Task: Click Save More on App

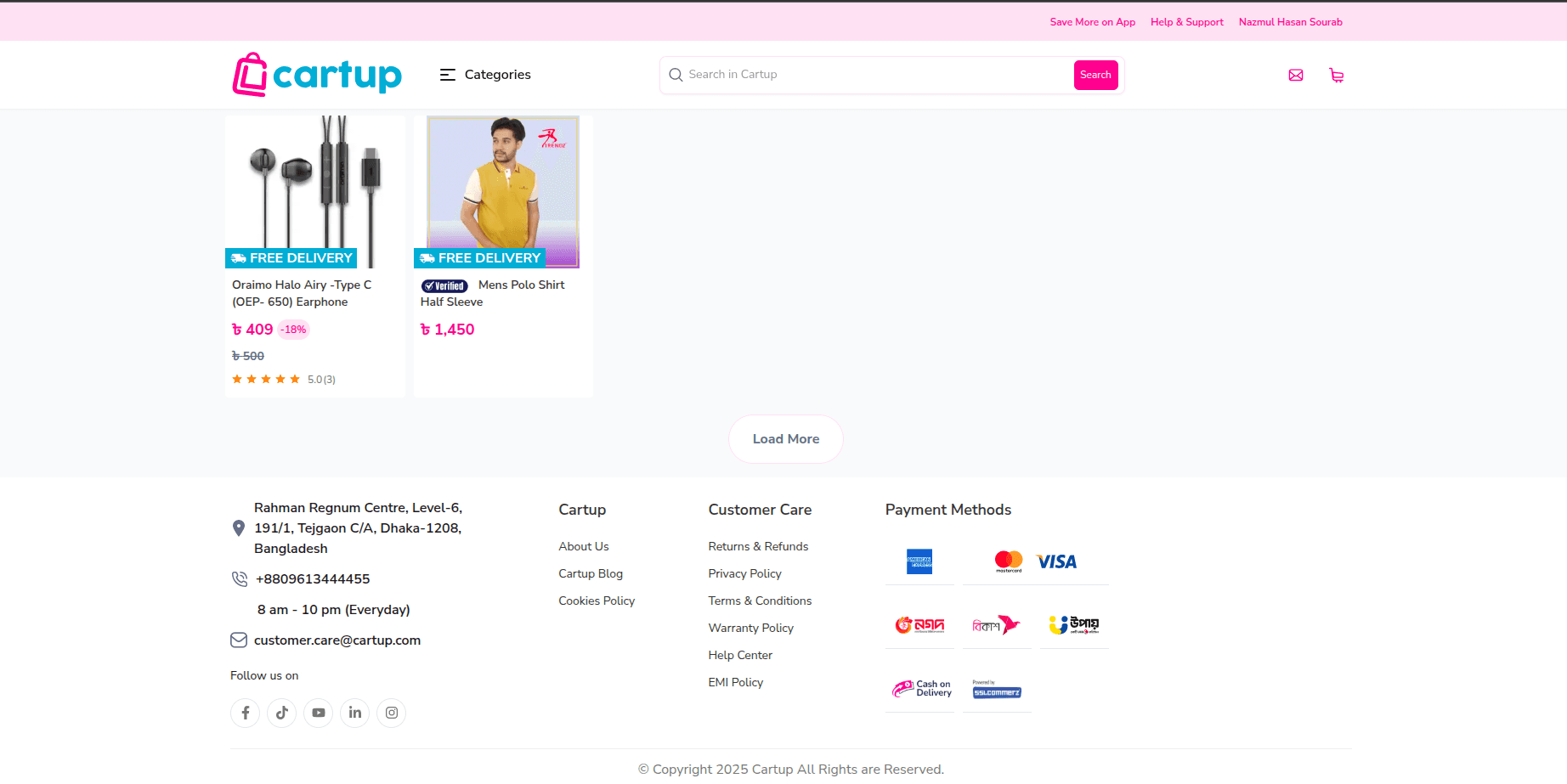Action: tap(1092, 22)
